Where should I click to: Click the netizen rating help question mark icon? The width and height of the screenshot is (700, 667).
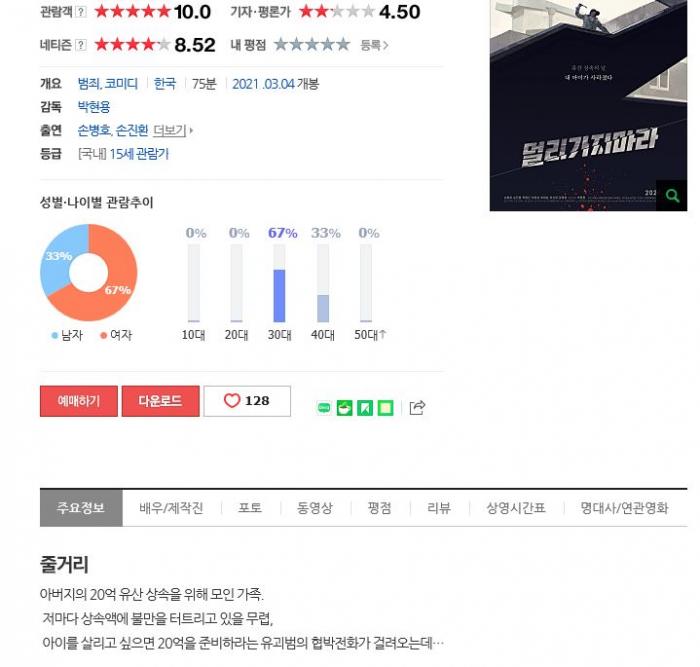(x=81, y=45)
